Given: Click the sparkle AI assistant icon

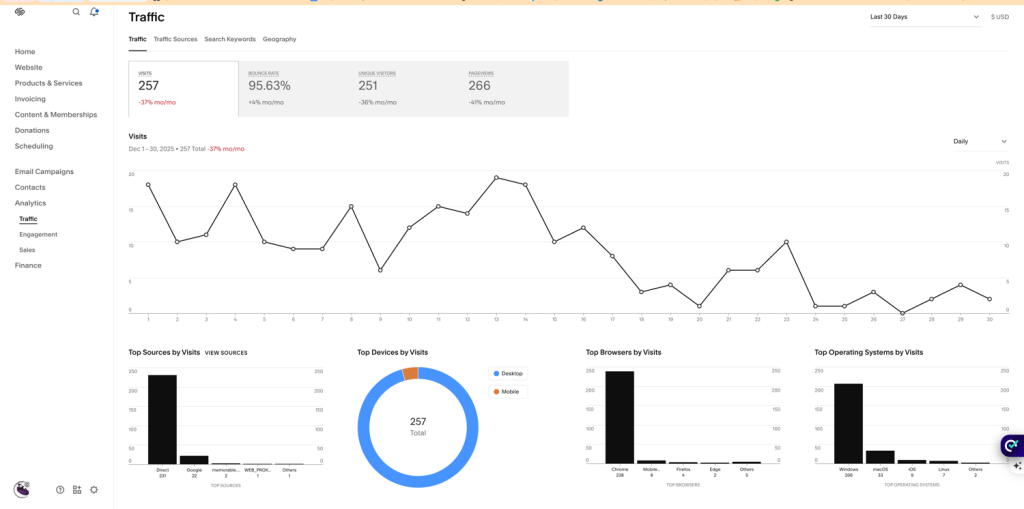Looking at the screenshot, I should pyautogui.click(x=1017, y=466).
